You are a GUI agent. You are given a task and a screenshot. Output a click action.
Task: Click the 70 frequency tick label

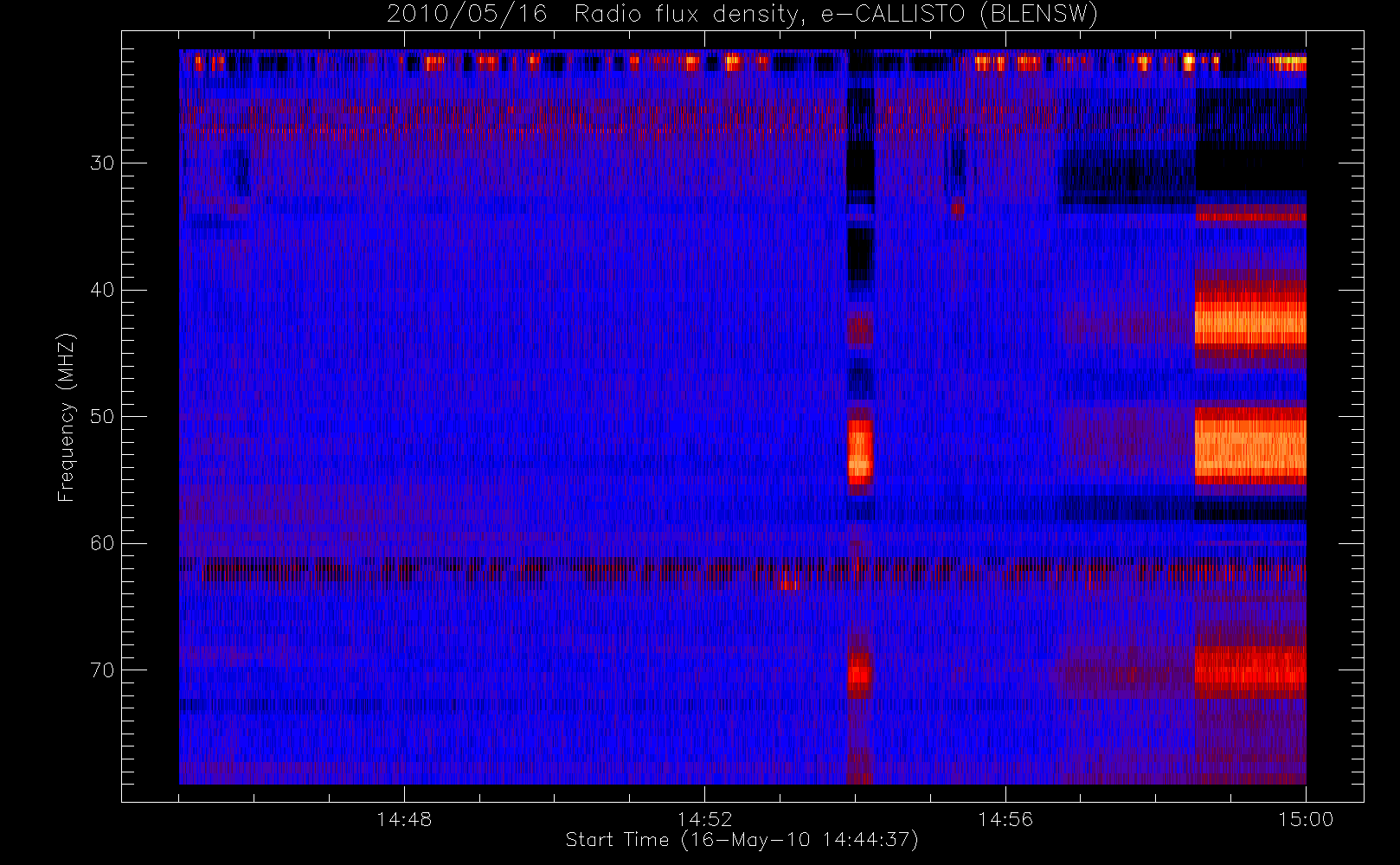pos(102,670)
